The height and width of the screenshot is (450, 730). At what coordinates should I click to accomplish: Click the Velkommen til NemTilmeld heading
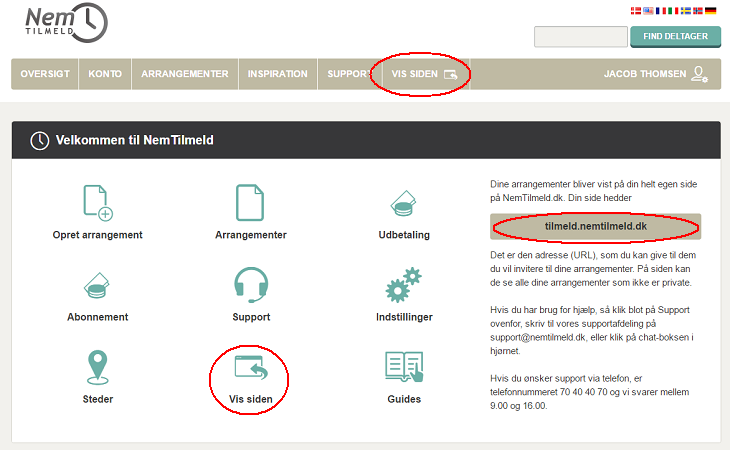point(135,140)
